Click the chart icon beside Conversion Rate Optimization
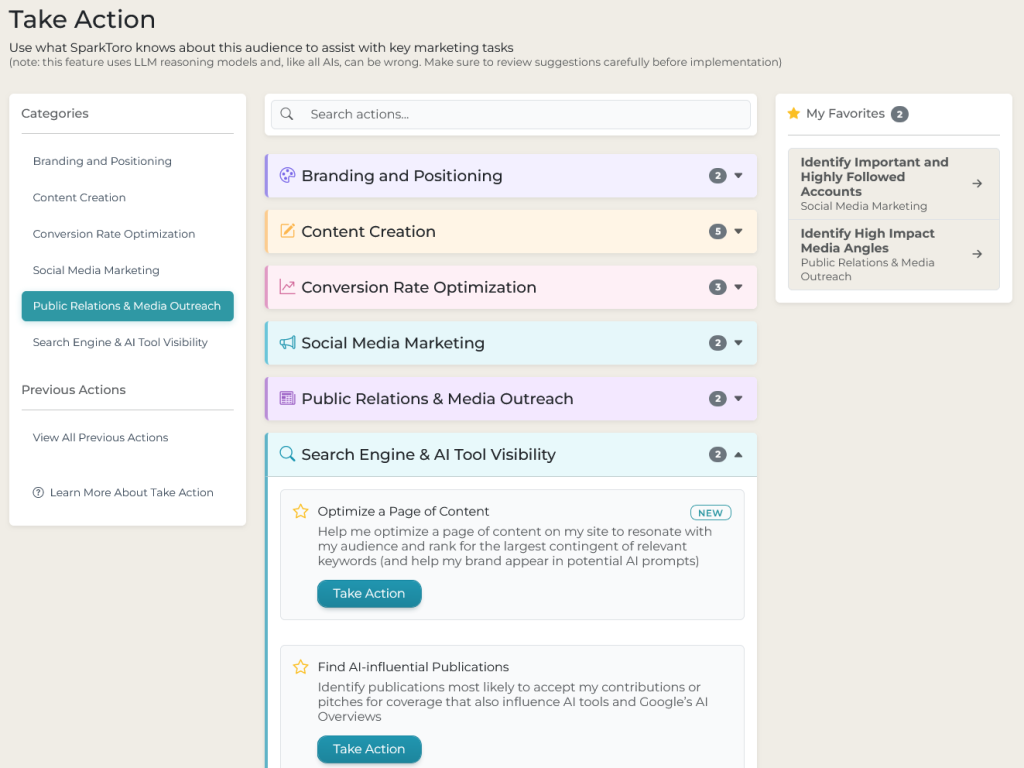Screen dimensions: 1024x768 (287, 287)
